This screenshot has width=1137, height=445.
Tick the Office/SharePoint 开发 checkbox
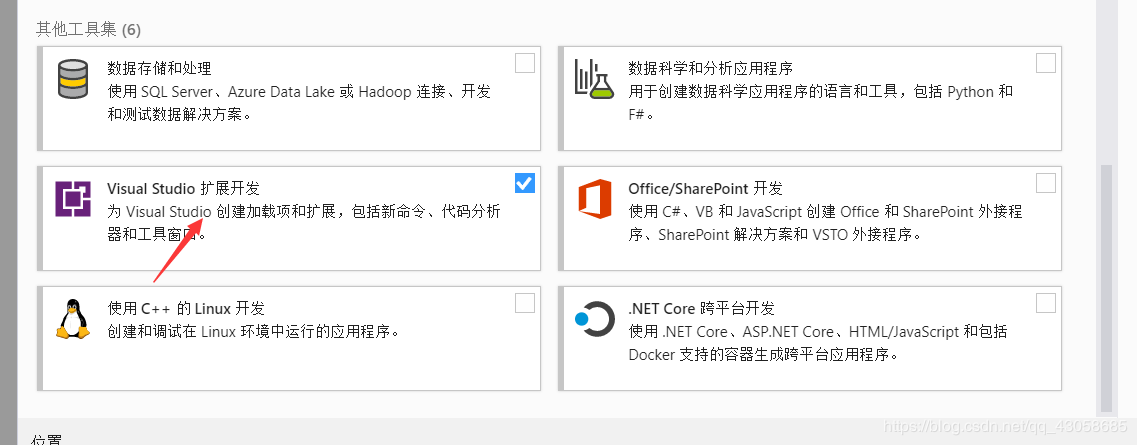1046,183
